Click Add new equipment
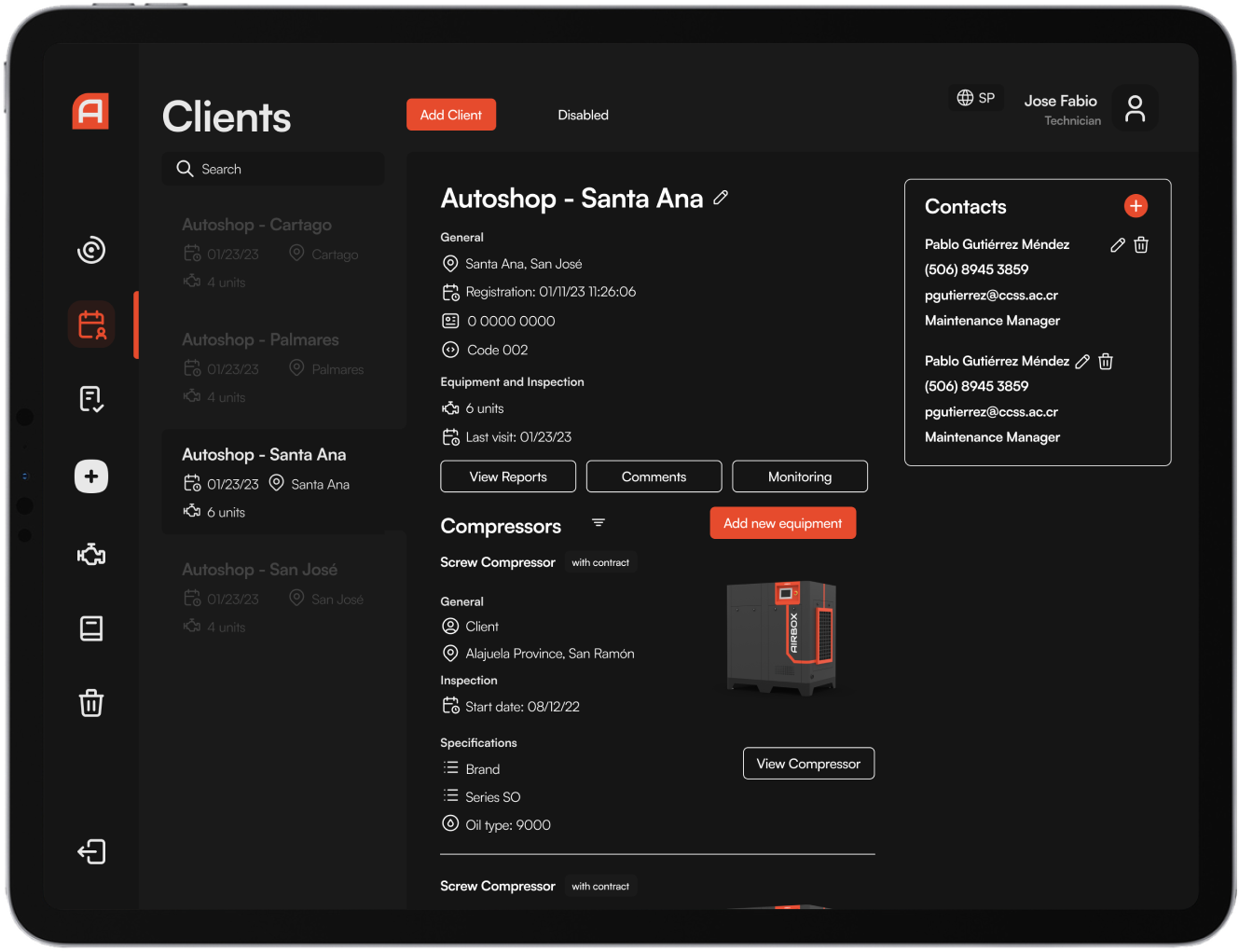1239x952 pixels. [783, 523]
